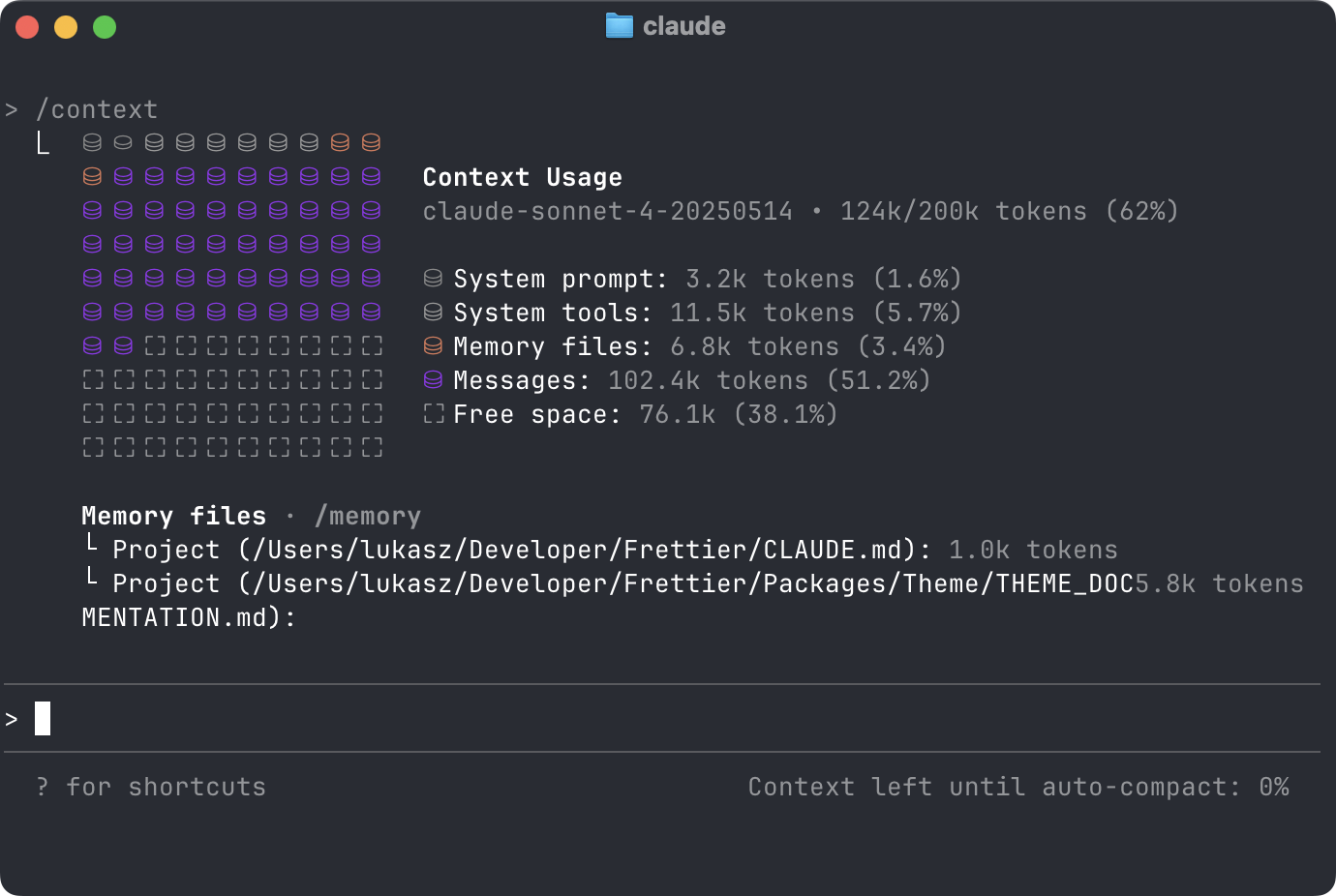Click the Context left until auto-compact: 0% status
The width and height of the screenshot is (1336, 896).
1018,787
